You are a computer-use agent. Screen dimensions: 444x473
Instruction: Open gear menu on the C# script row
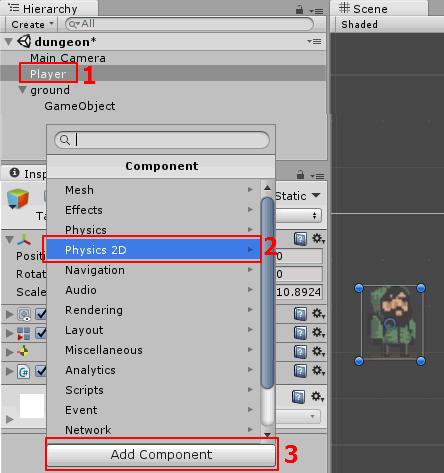(x=318, y=371)
